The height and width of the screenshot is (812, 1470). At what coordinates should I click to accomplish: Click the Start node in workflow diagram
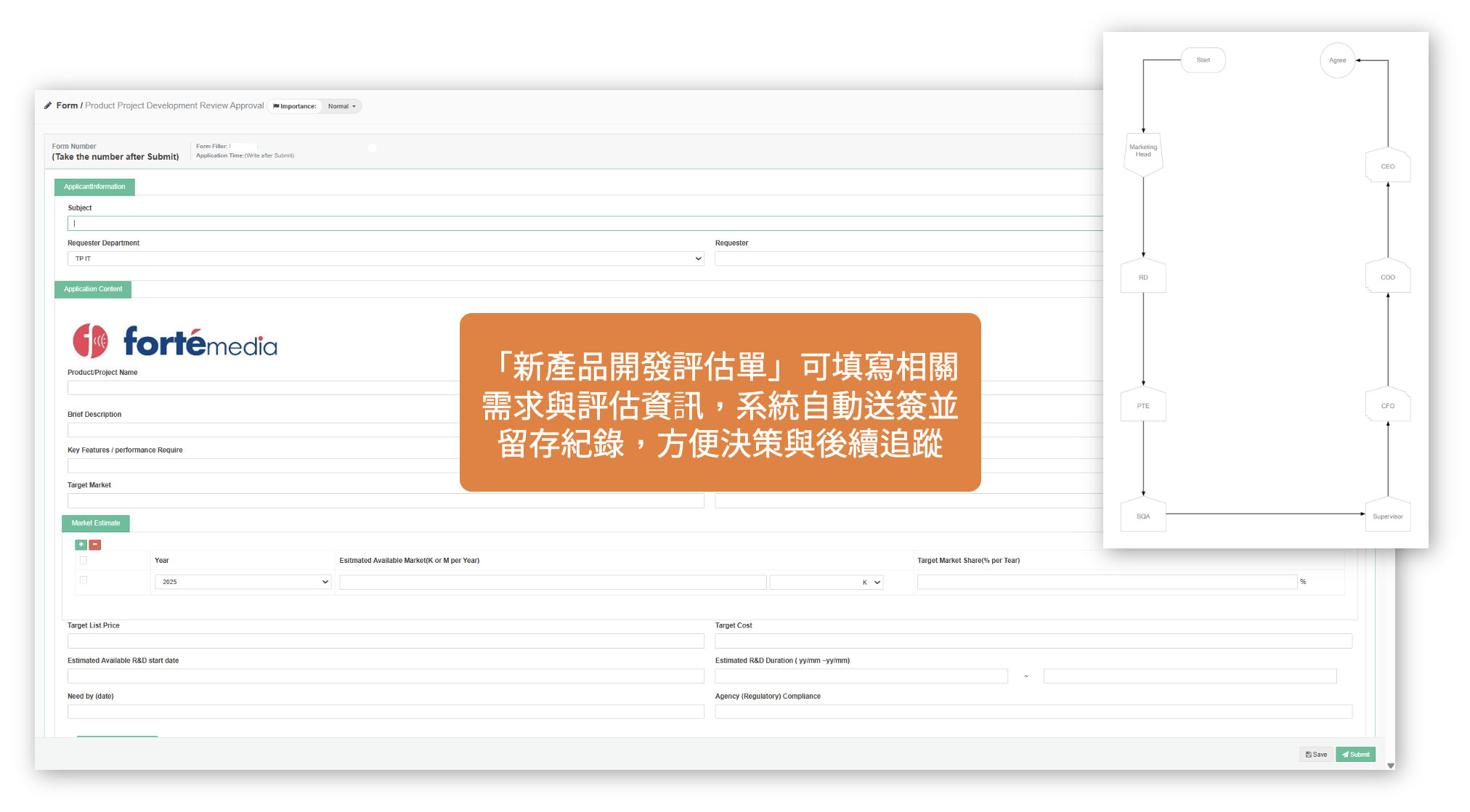pyautogui.click(x=1203, y=60)
